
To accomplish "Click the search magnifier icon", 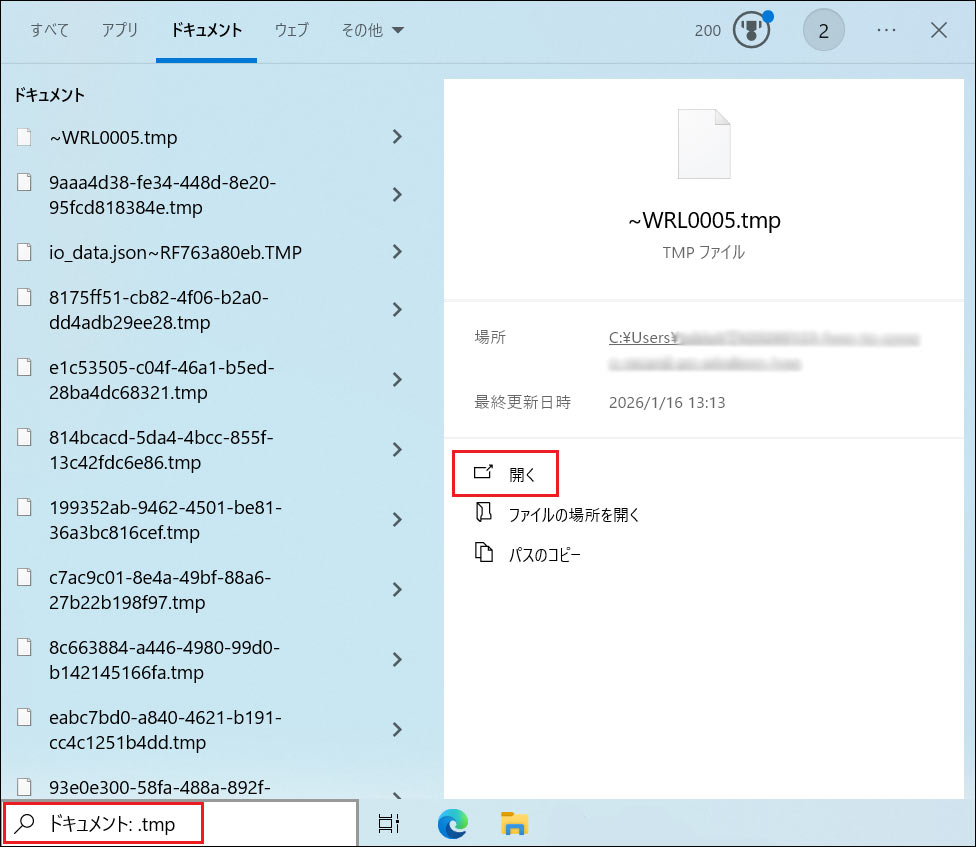I will point(24,823).
